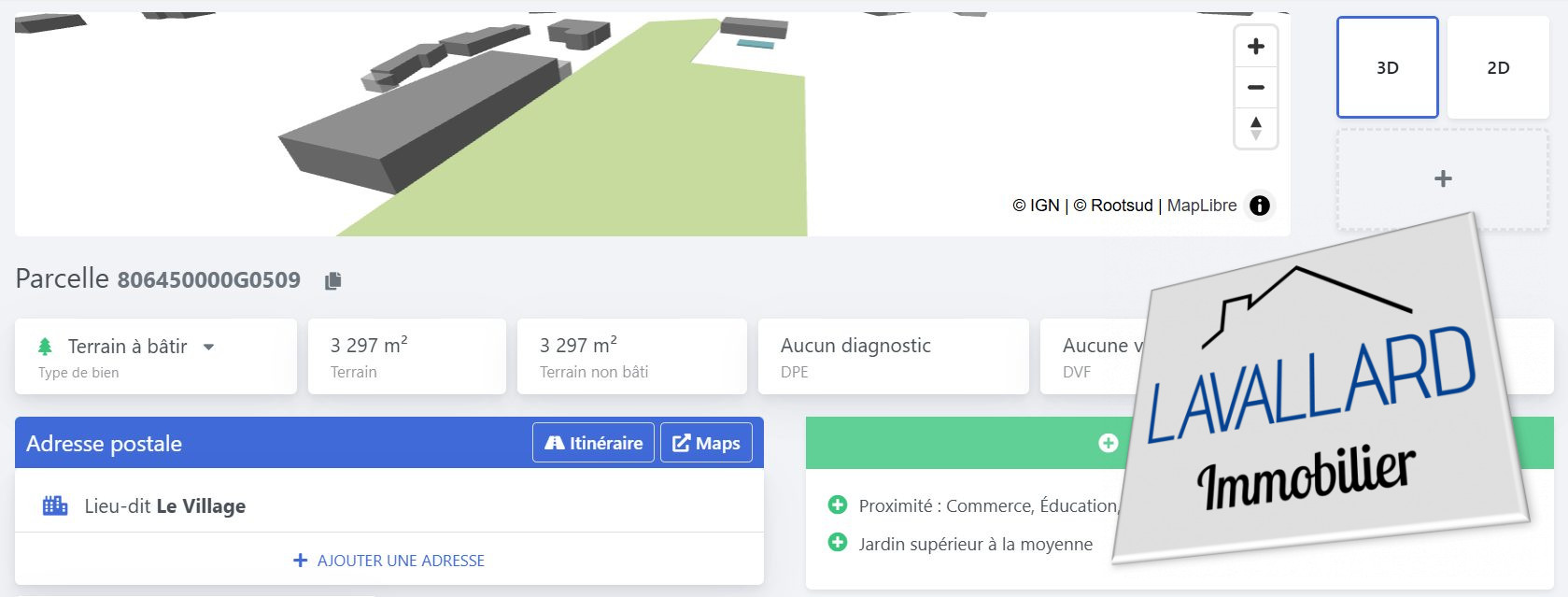Zoom in on the 3D map
Viewport: 1568px width, 597px height.
[1255, 47]
